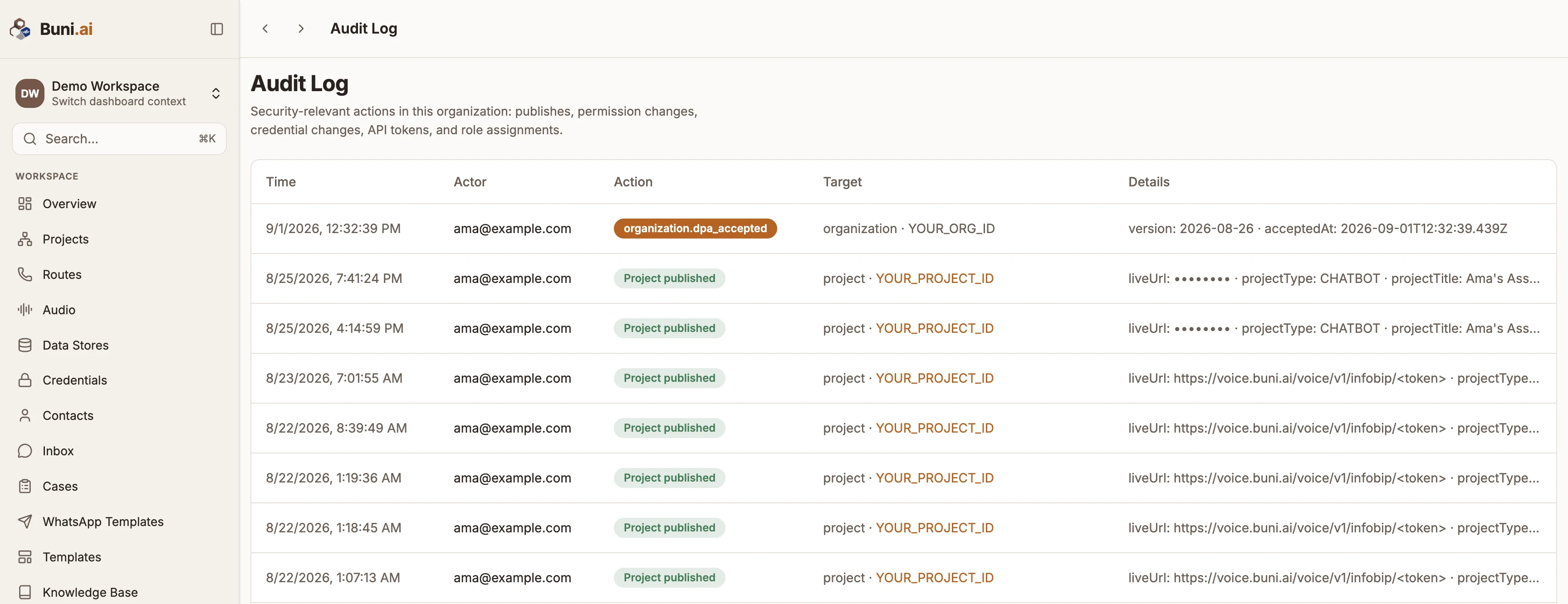This screenshot has height=604, width=1568.
Task: Open the Inbox menu item
Action: pyautogui.click(x=119, y=451)
